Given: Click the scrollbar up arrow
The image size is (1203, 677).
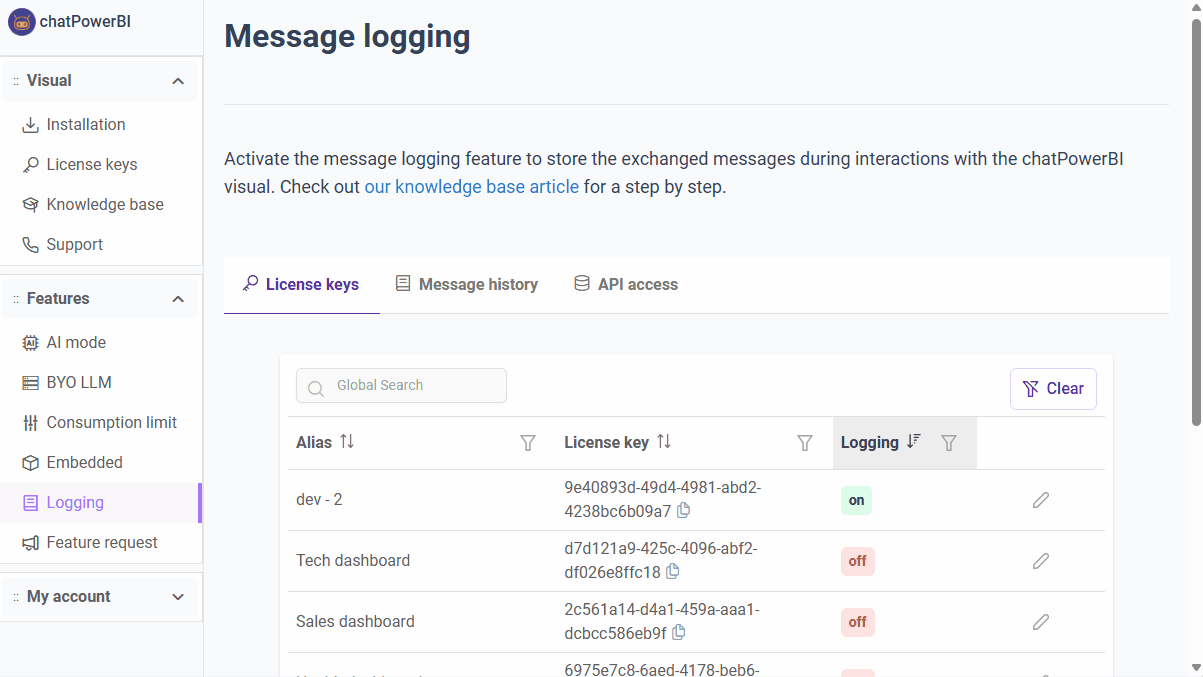Looking at the screenshot, I should coord(1196,8).
